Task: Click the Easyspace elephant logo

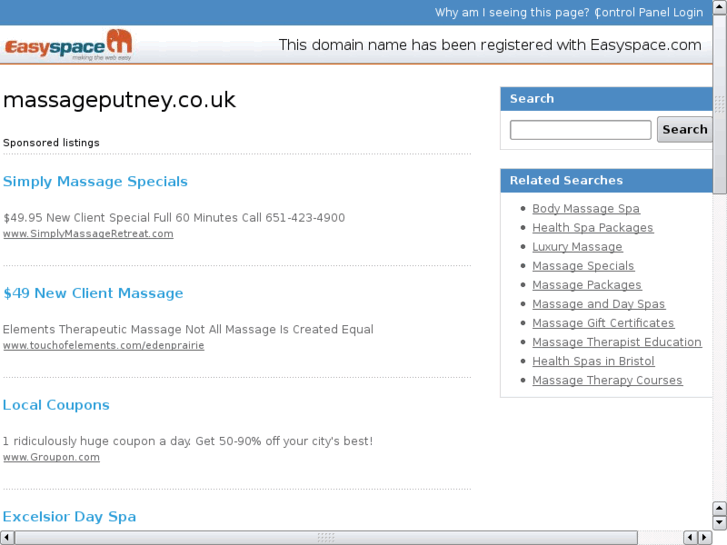Action: pyautogui.click(x=69, y=45)
